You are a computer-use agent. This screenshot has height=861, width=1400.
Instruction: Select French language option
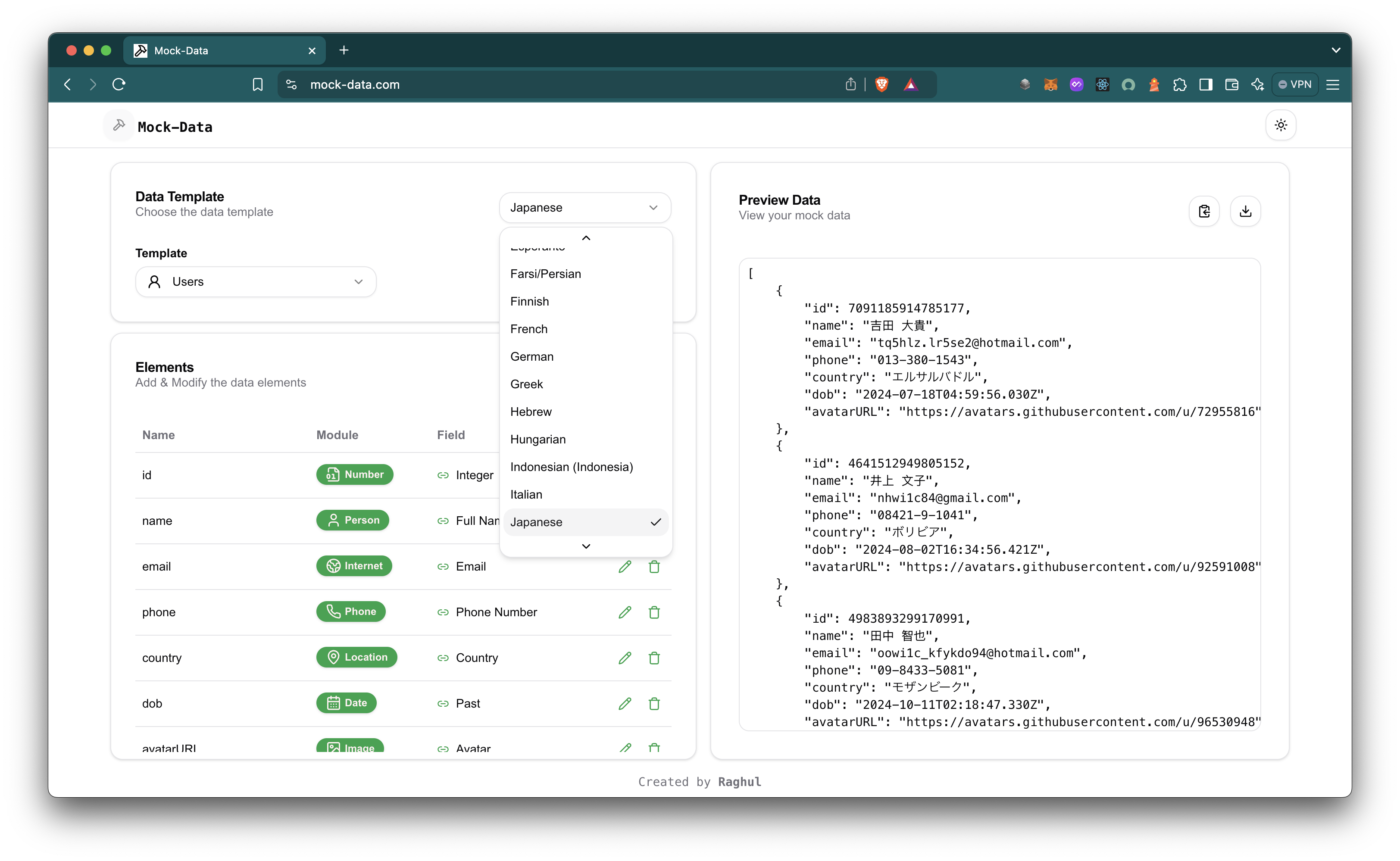coord(585,329)
